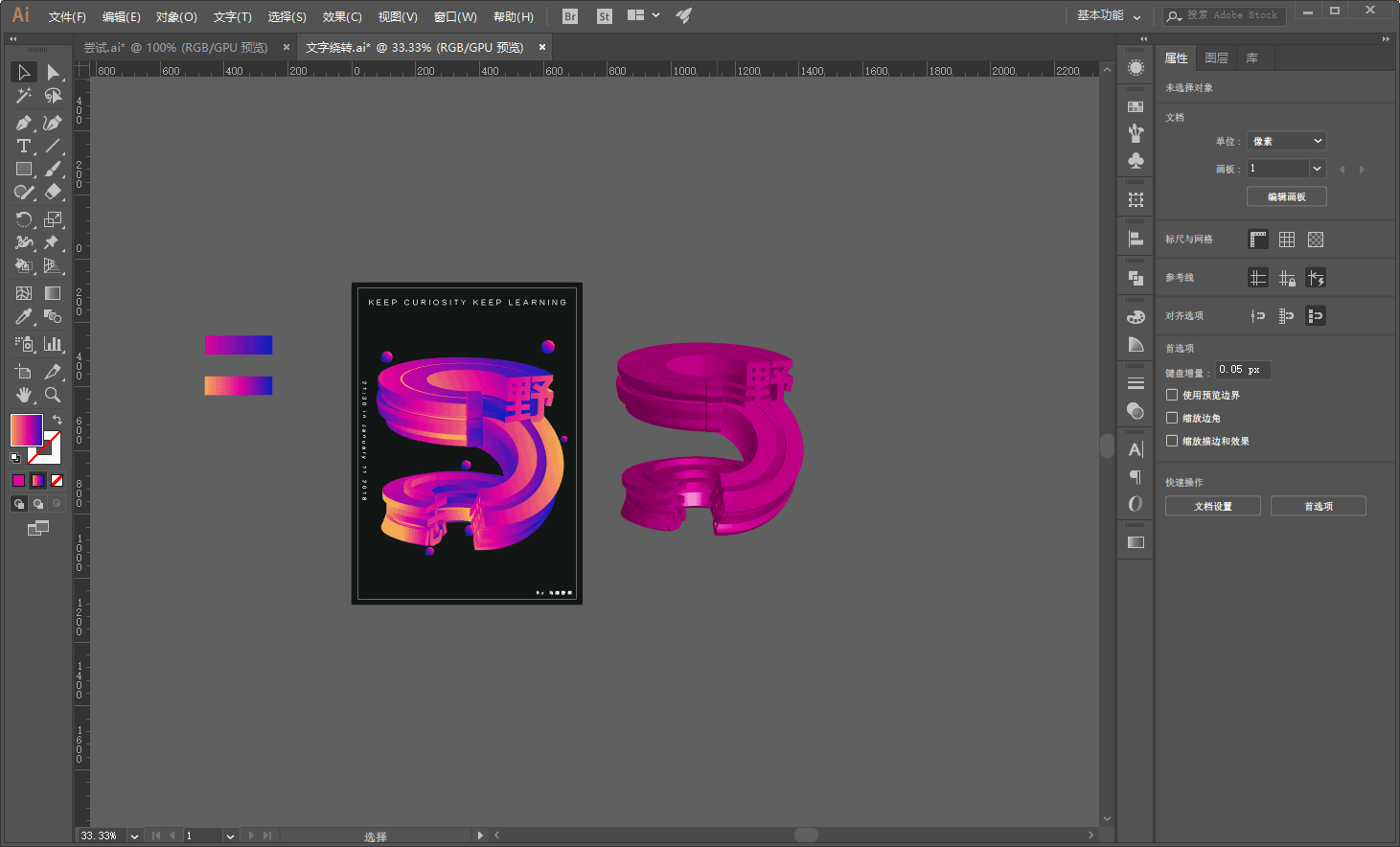Activate the Zoom tool
The image size is (1400, 847).
click(x=53, y=394)
